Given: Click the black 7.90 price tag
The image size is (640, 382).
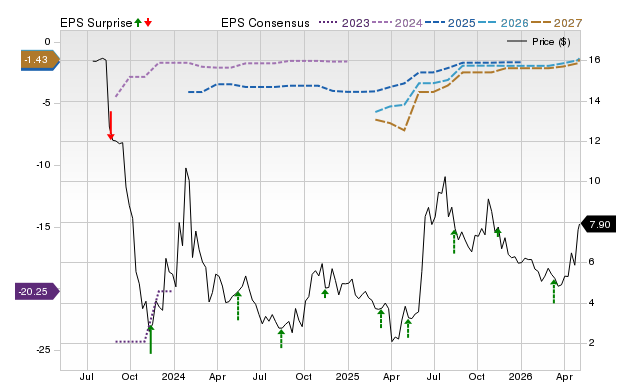Looking at the screenshot, I should (x=598, y=224).
